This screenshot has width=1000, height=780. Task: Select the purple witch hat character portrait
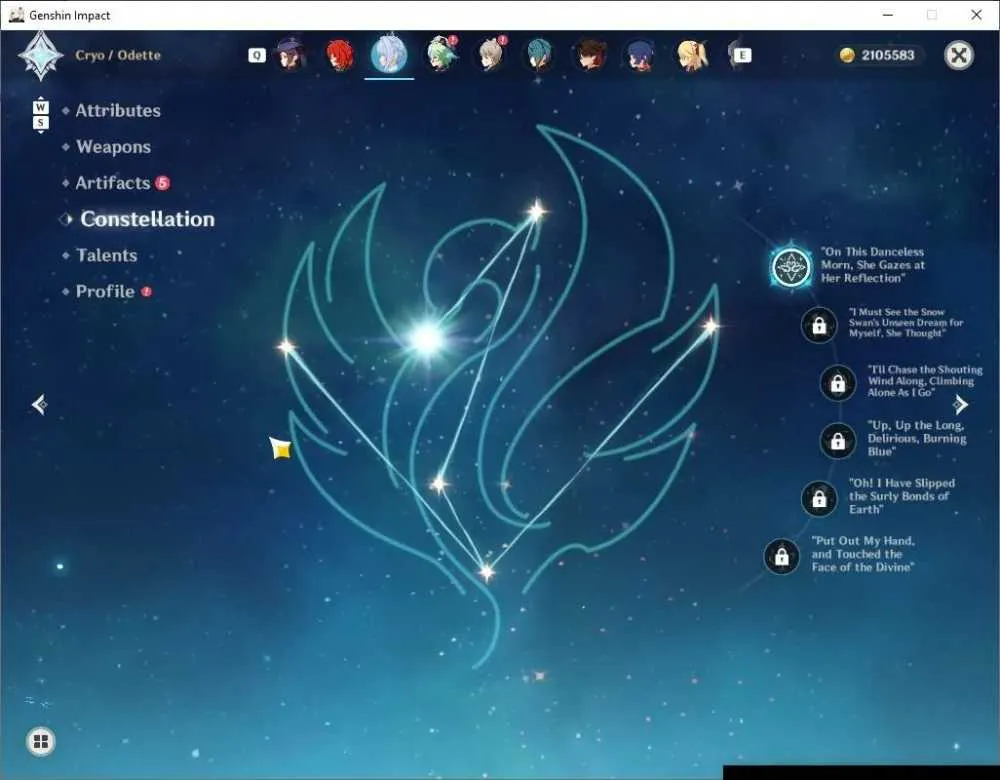tap(290, 55)
